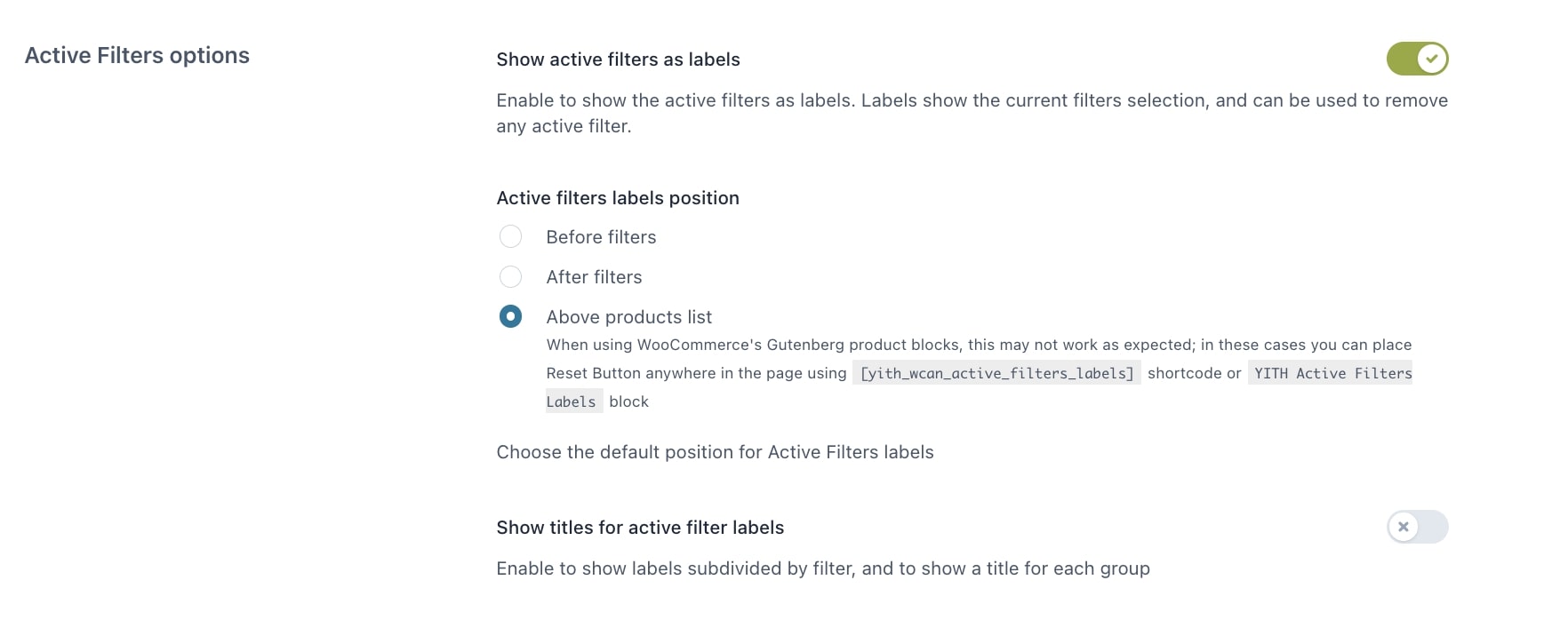Disable the 'Show active filters as labels' switch
Viewport: 1568px width, 620px height.
1417,60
